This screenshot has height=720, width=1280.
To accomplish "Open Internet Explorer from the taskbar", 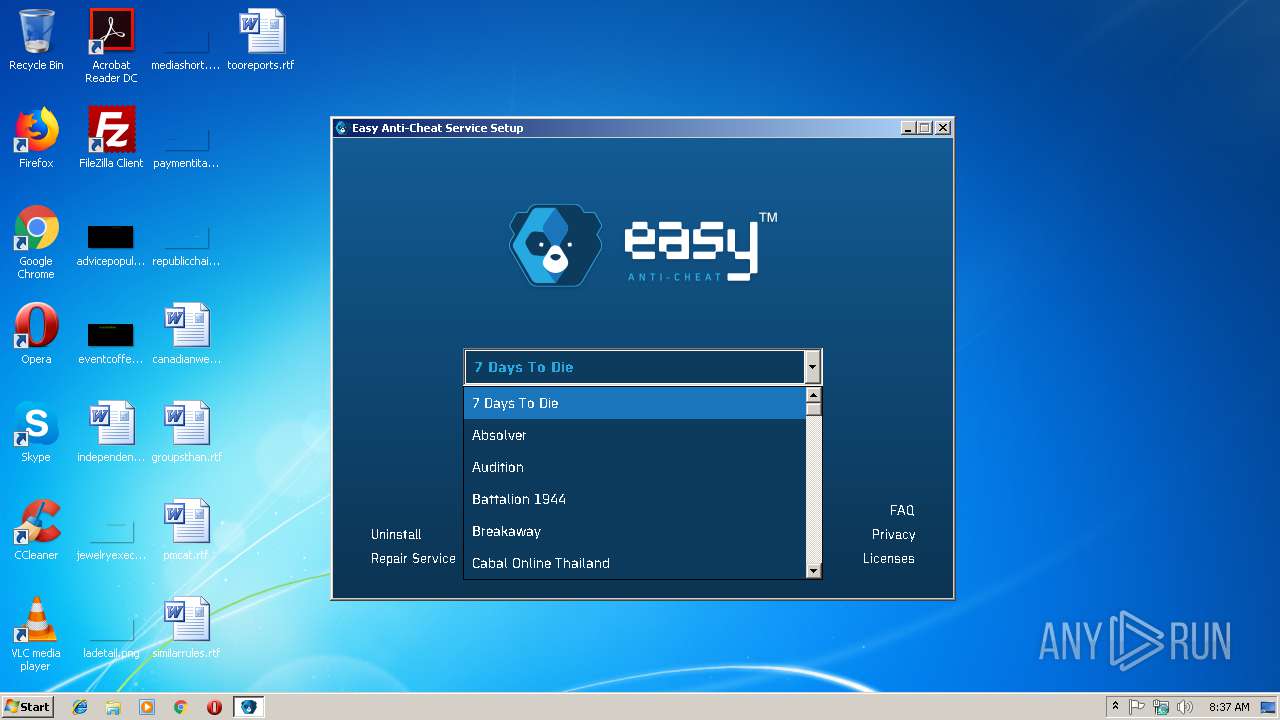I will [x=80, y=707].
